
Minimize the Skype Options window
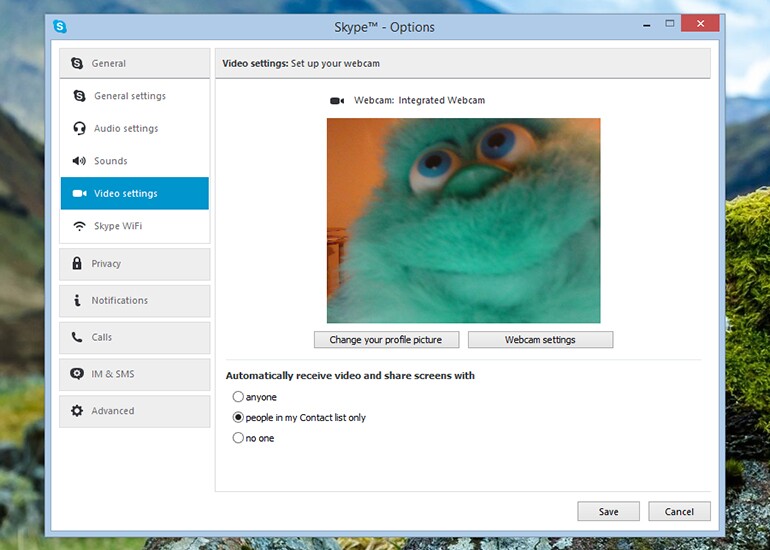[x=647, y=25]
